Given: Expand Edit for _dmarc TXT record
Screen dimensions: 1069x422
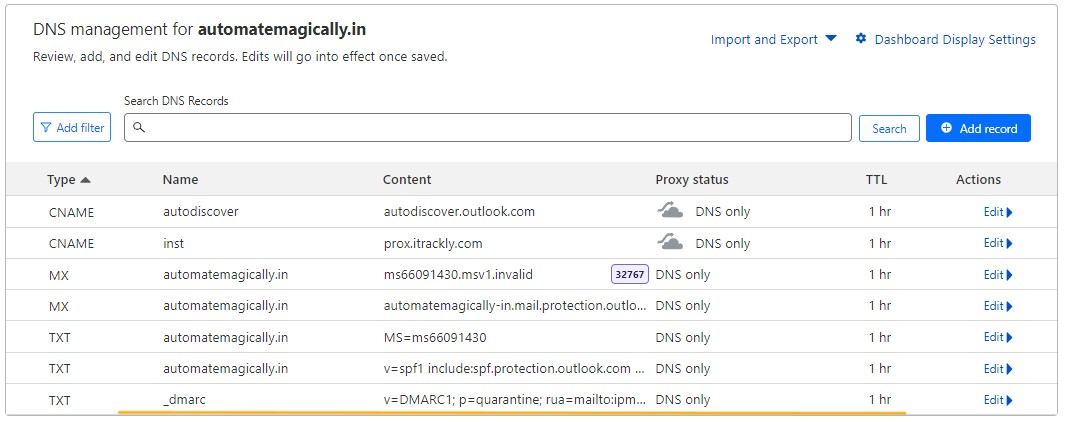Looking at the screenshot, I should click(998, 400).
